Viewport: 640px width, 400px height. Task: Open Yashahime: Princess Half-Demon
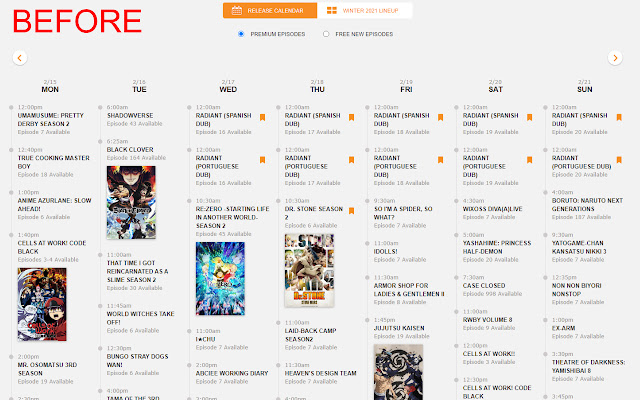(x=497, y=247)
